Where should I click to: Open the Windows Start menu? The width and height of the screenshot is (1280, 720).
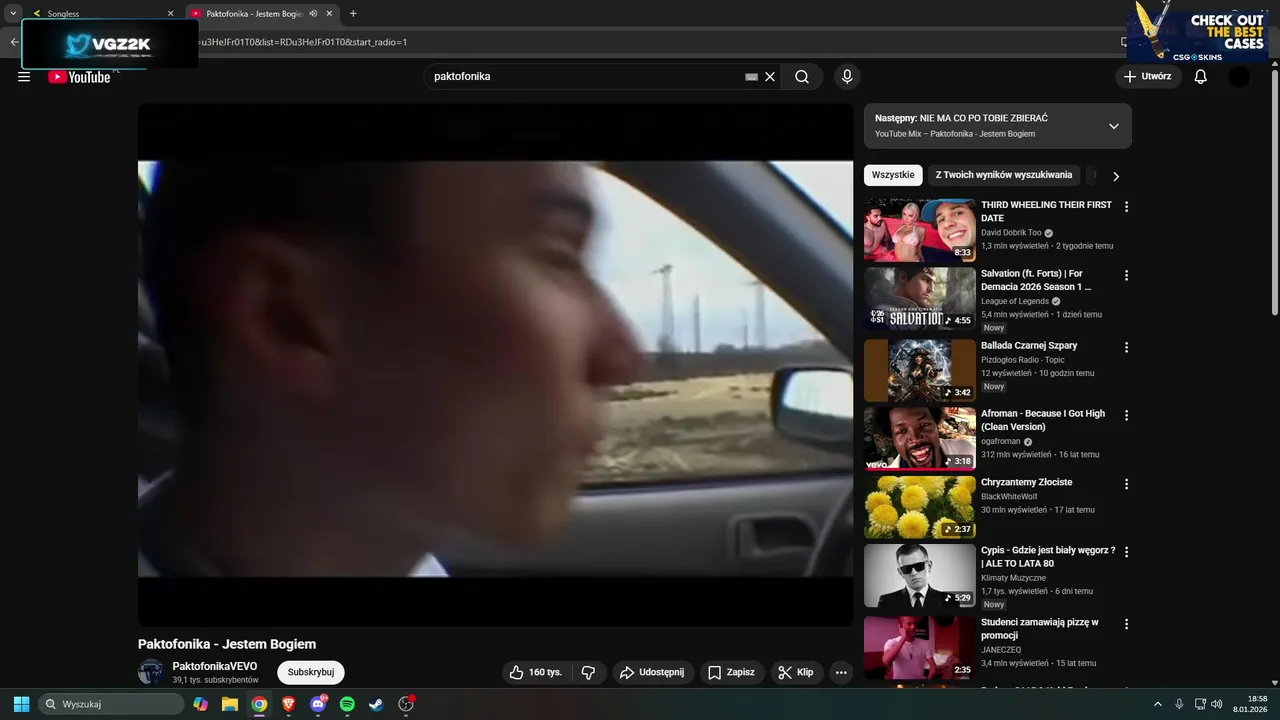tap(21, 704)
